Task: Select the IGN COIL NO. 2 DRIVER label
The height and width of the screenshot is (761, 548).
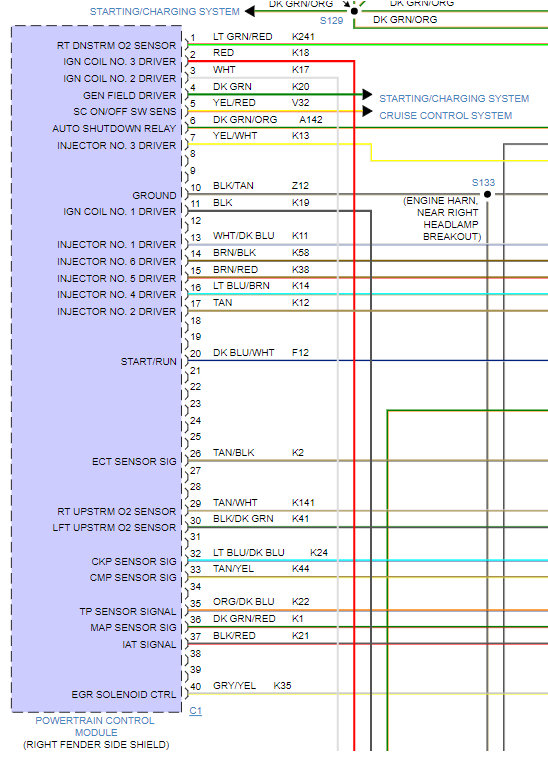Action: [x=119, y=79]
